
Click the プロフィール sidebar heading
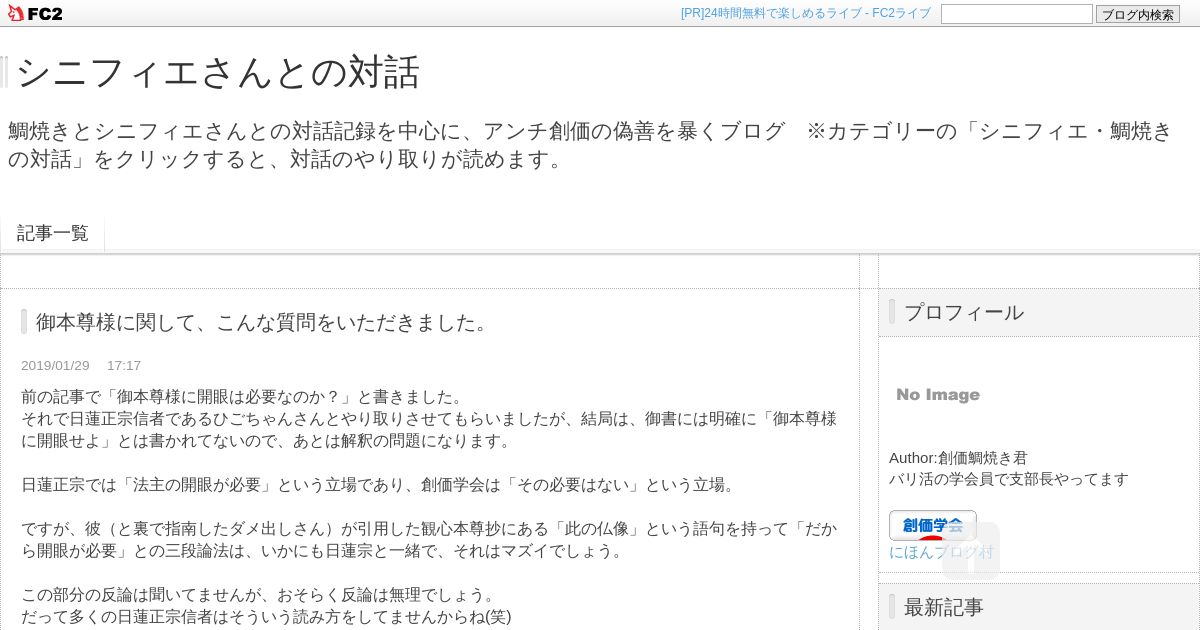[963, 312]
